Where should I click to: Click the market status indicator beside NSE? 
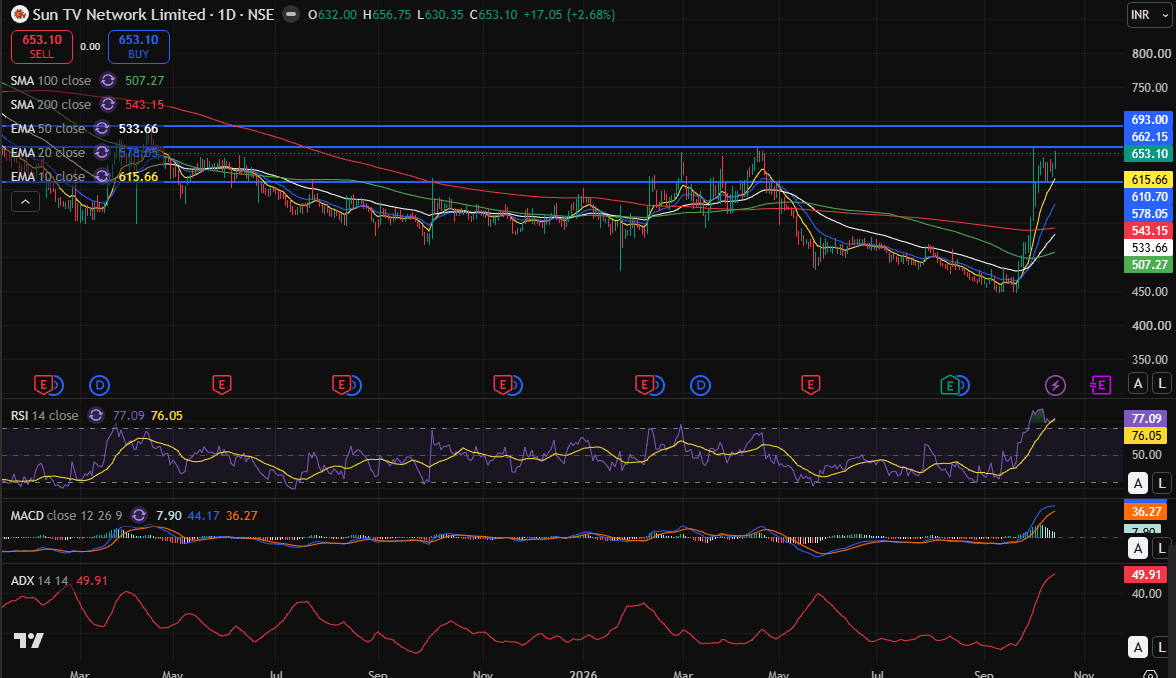coord(290,14)
